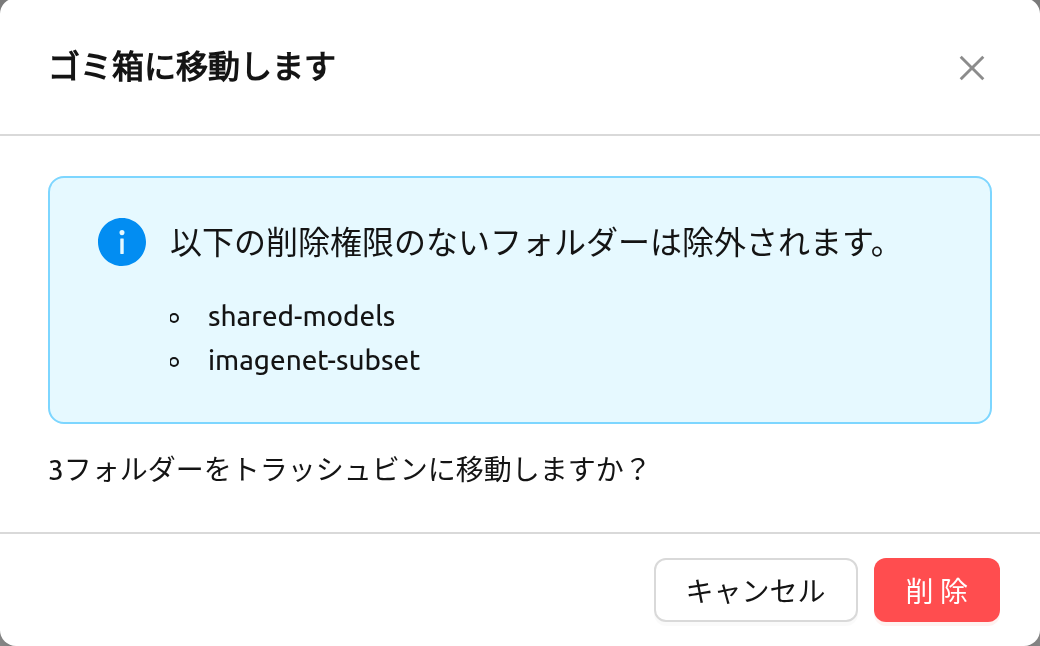
Task: Close the ゴミ箱に移動します dialog with X
Action: click(x=971, y=68)
